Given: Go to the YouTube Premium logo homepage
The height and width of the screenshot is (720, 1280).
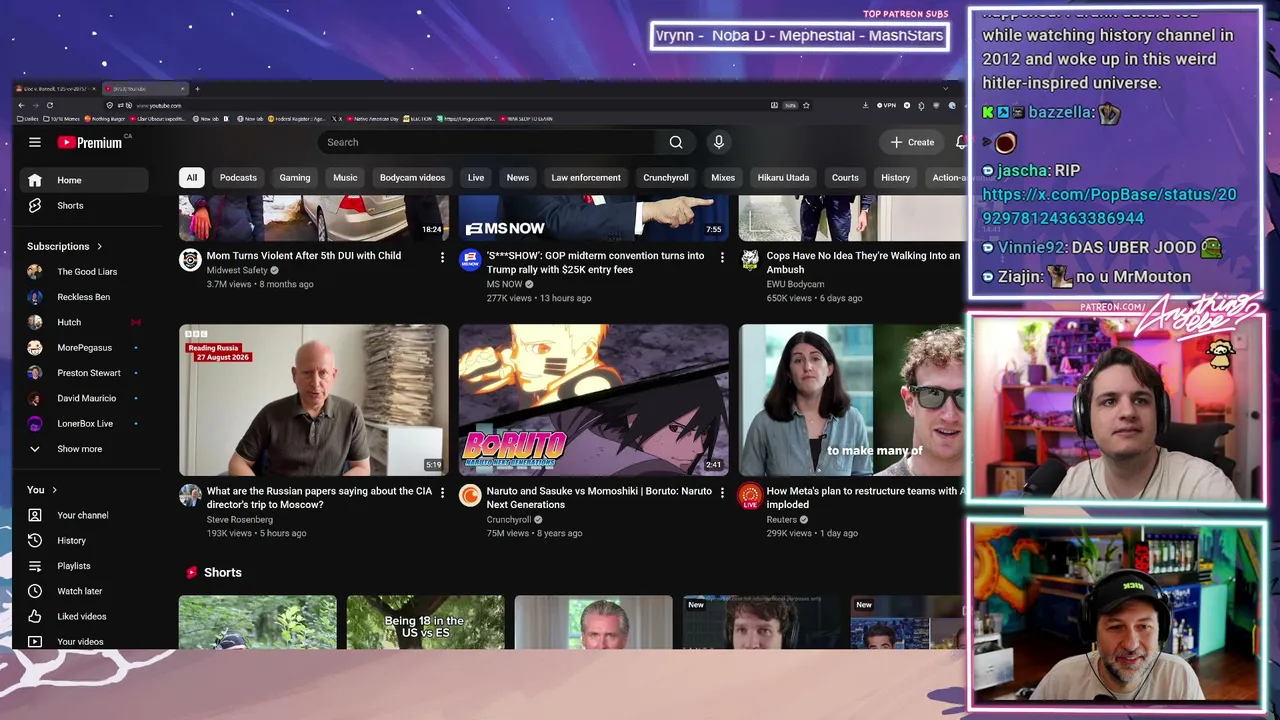Looking at the screenshot, I should 90,142.
